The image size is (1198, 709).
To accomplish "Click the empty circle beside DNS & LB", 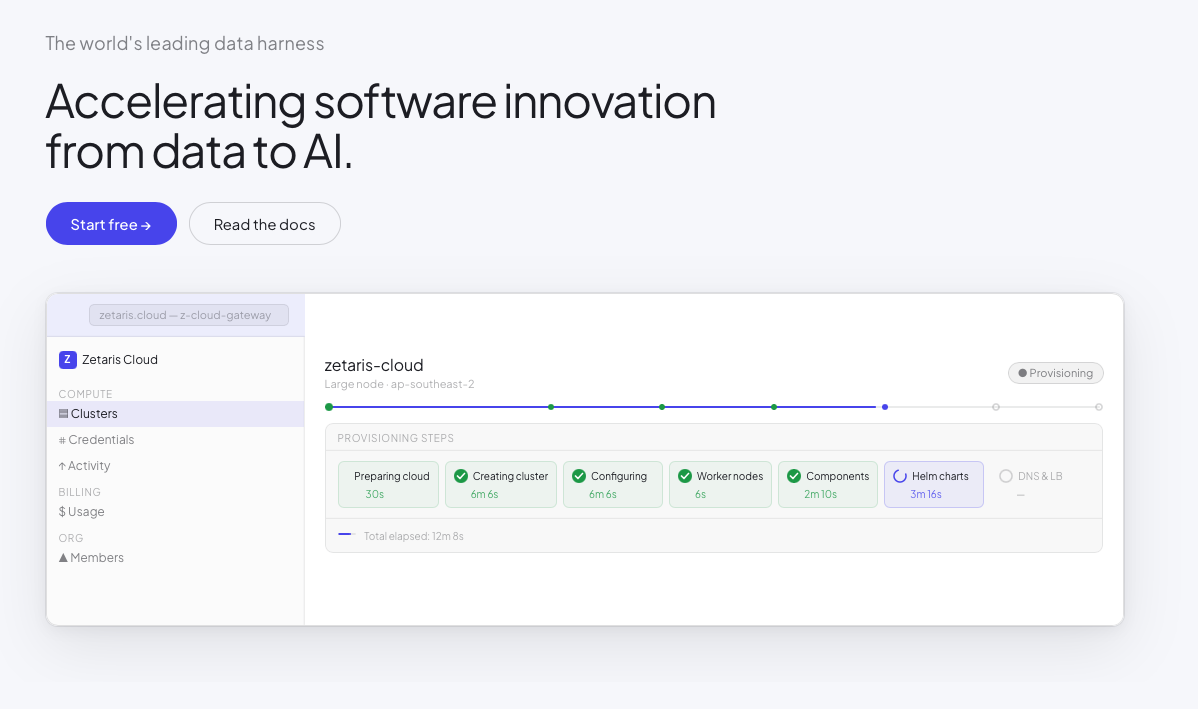I will point(1006,476).
